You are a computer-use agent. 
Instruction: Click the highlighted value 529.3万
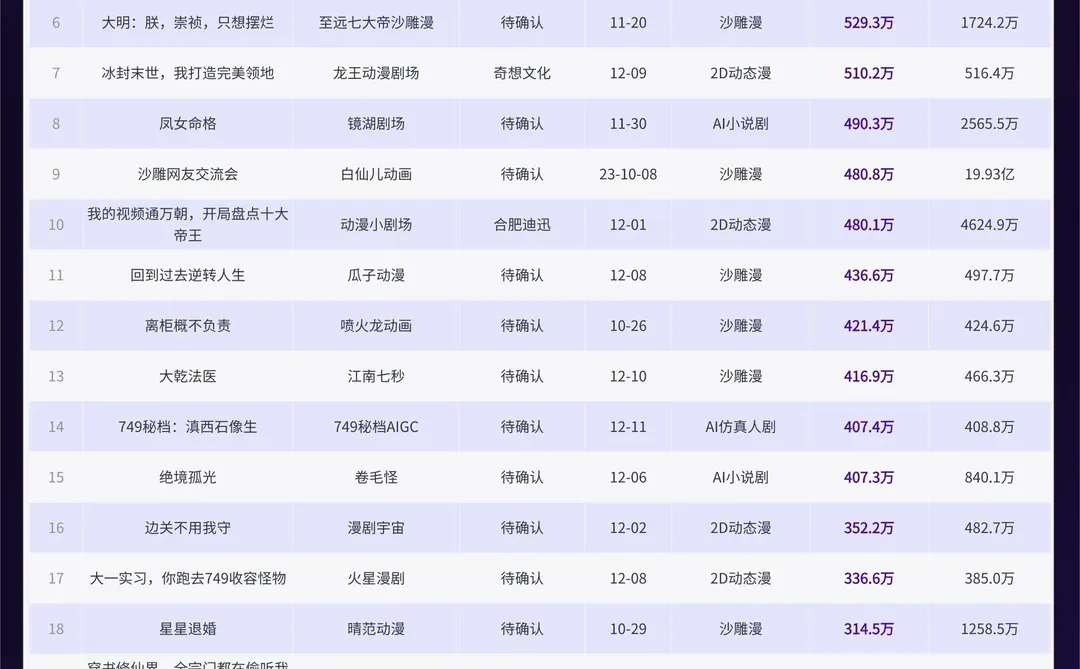867,22
